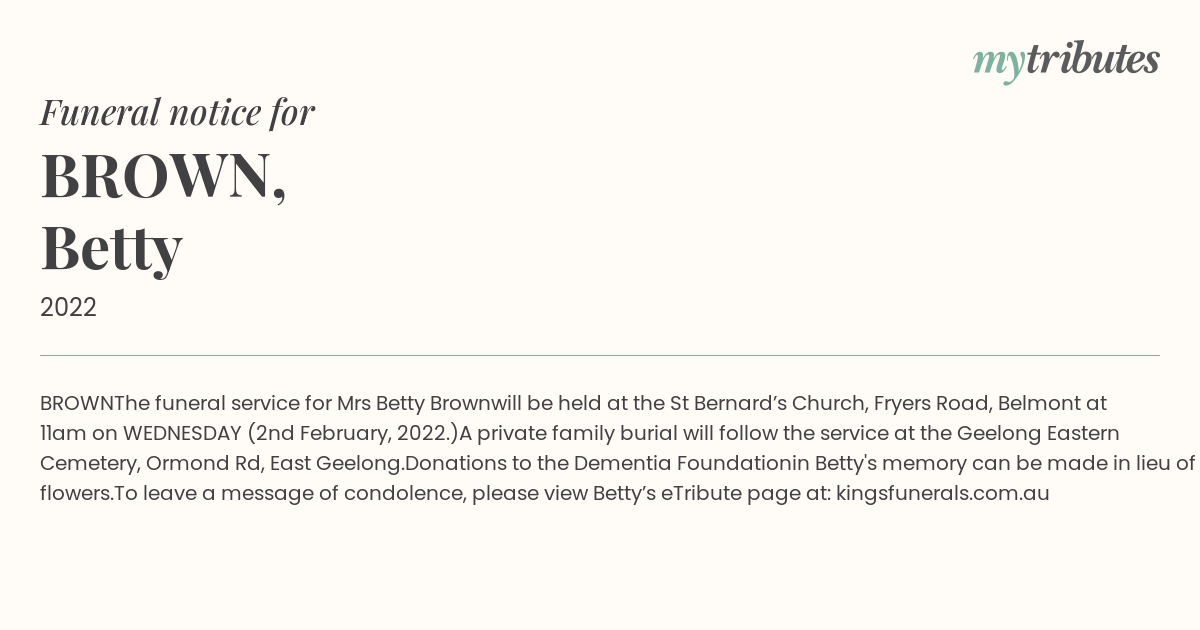1200x630 pixels.
Task: Click the 'eTribute page' text
Action: [724, 493]
